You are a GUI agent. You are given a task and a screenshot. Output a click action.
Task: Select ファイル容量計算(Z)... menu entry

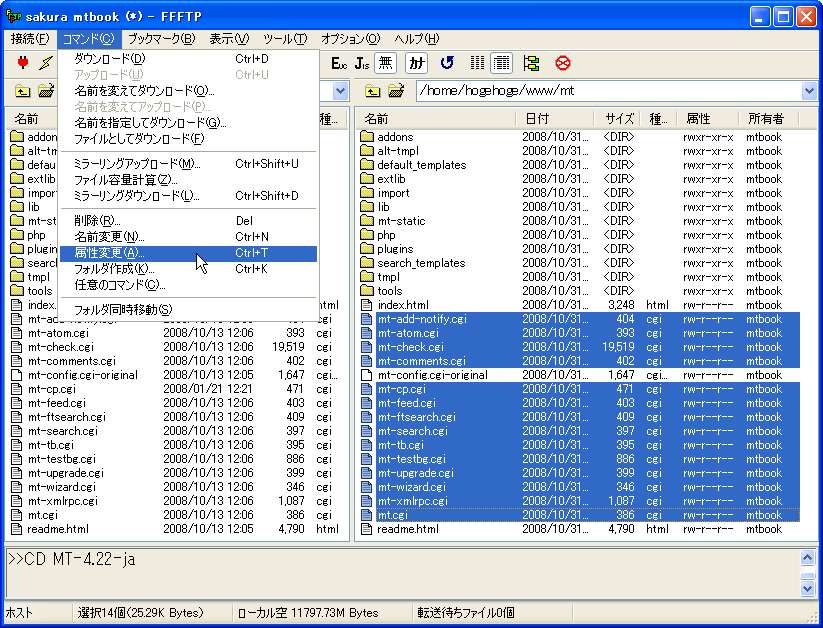pyautogui.click(x=188, y=180)
